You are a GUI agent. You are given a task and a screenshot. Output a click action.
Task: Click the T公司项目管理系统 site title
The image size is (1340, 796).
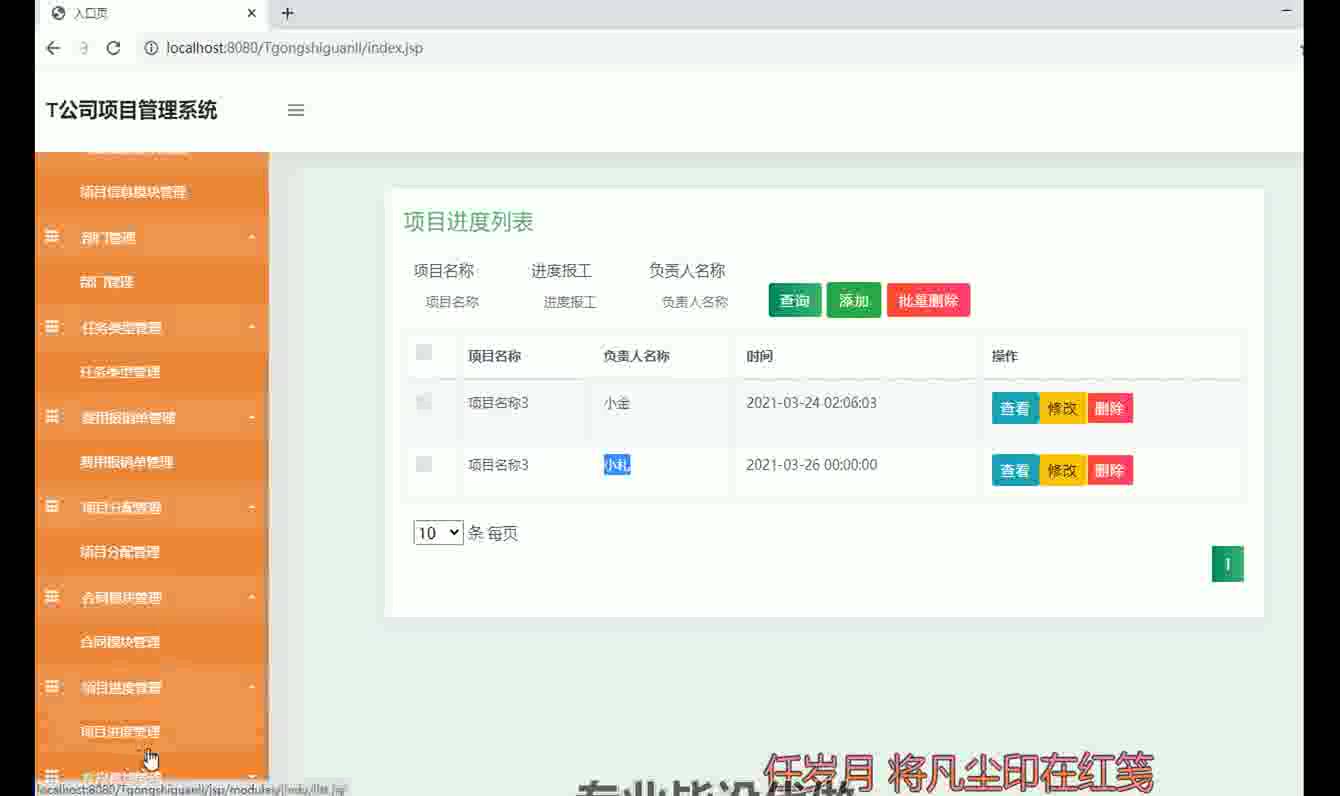coord(132,110)
